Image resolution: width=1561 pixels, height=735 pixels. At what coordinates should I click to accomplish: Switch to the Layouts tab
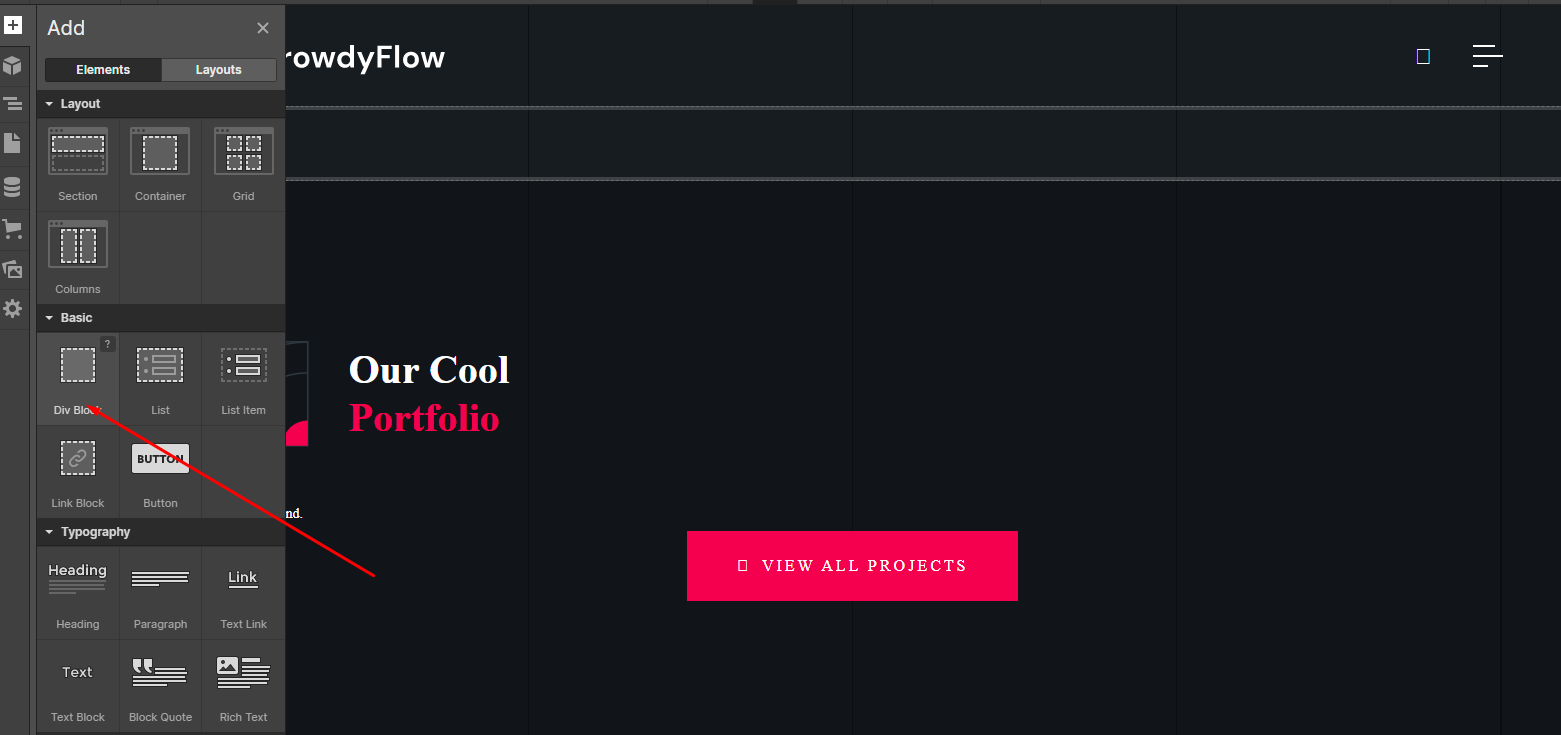(218, 70)
